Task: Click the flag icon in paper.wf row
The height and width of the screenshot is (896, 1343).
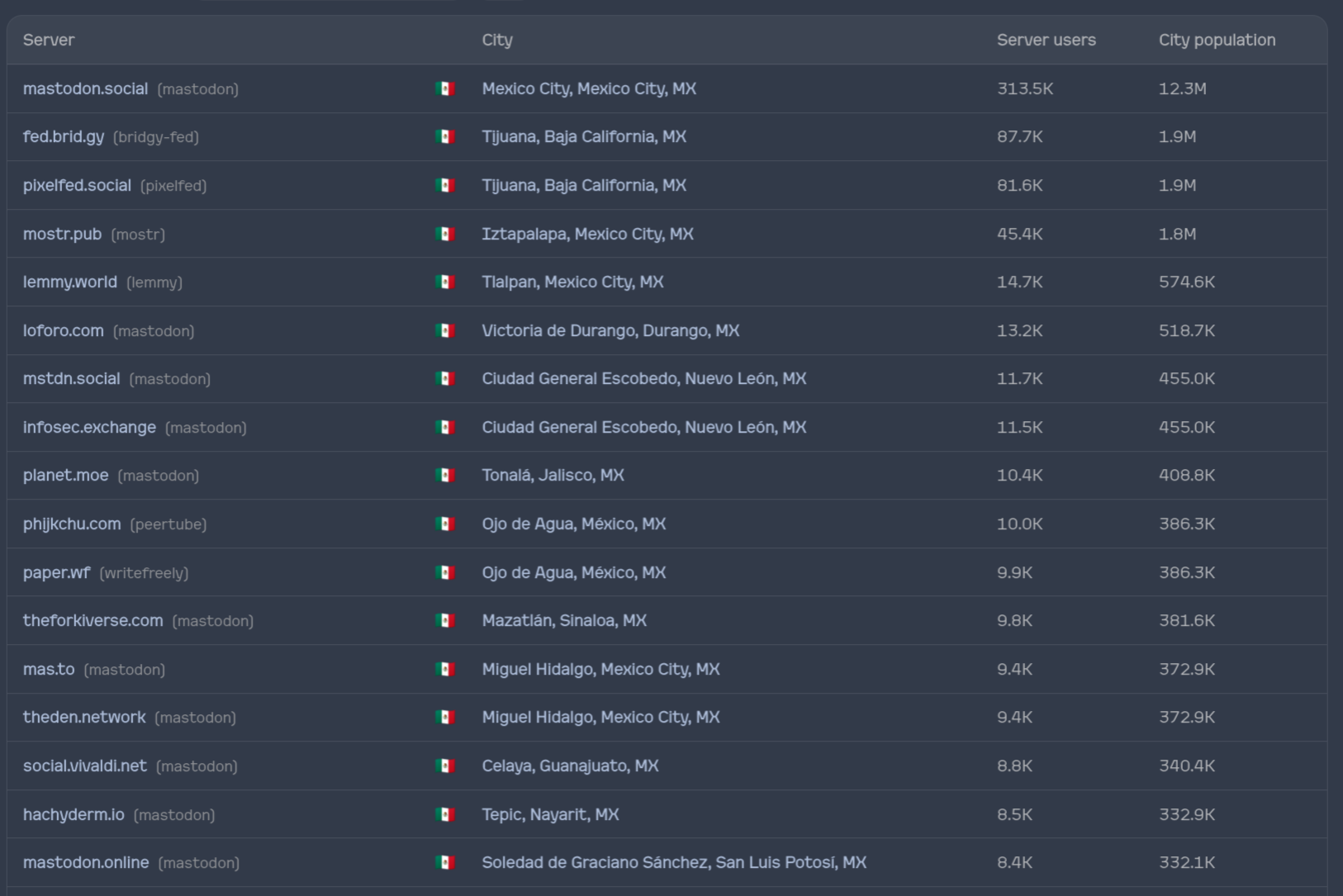Action: tap(445, 572)
